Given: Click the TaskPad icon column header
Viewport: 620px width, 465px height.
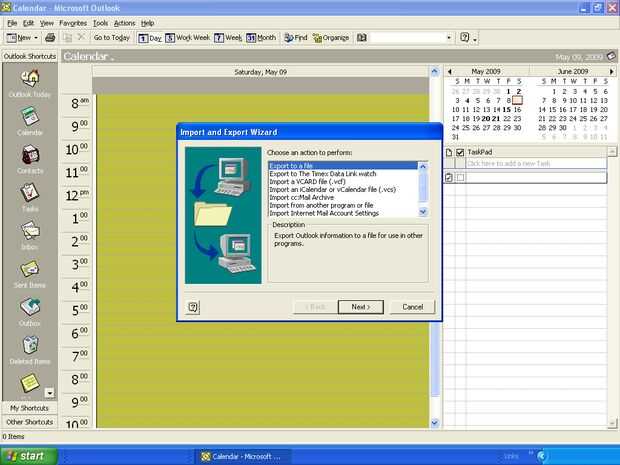Looking at the screenshot, I should 449,152.
